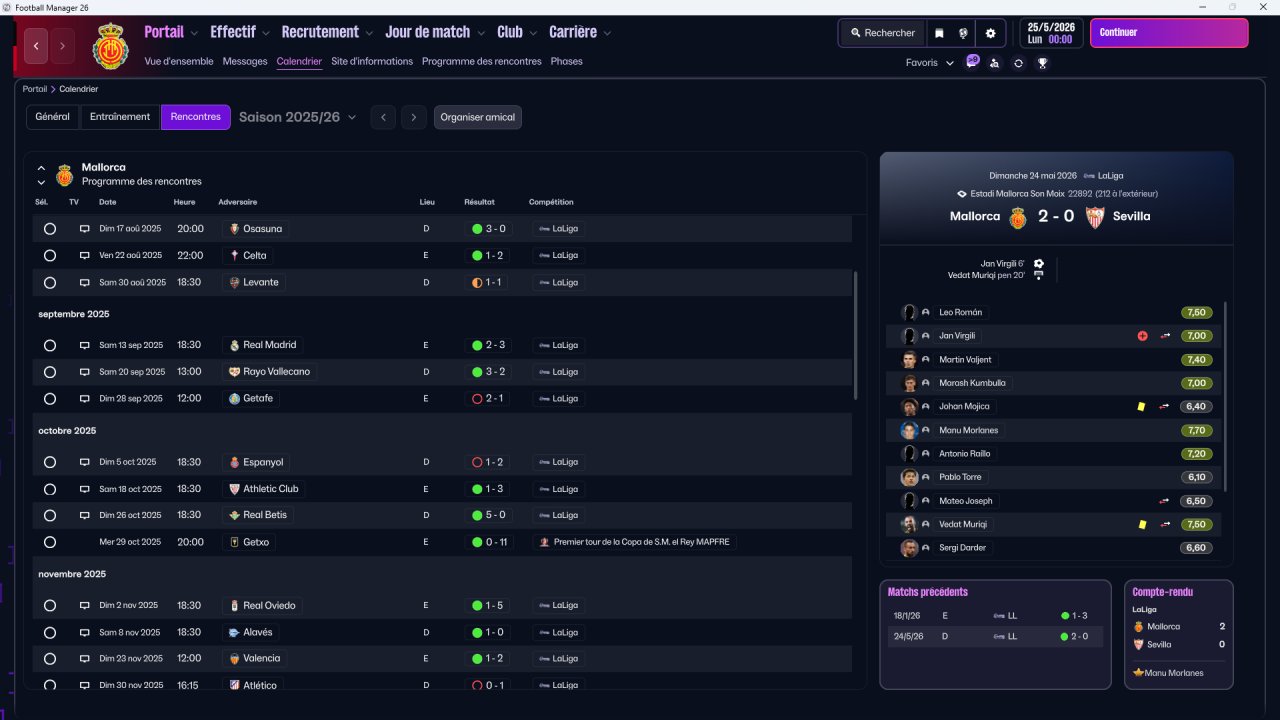This screenshot has height=720, width=1280.
Task: Go to the previous season with the left arrow
Action: (382, 117)
